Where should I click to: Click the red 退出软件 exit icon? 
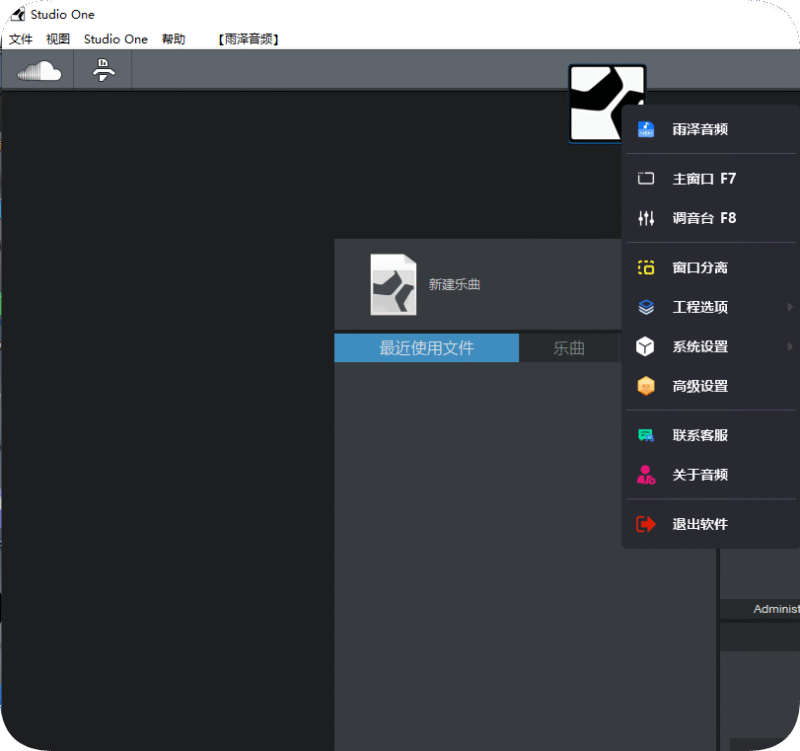coord(646,523)
